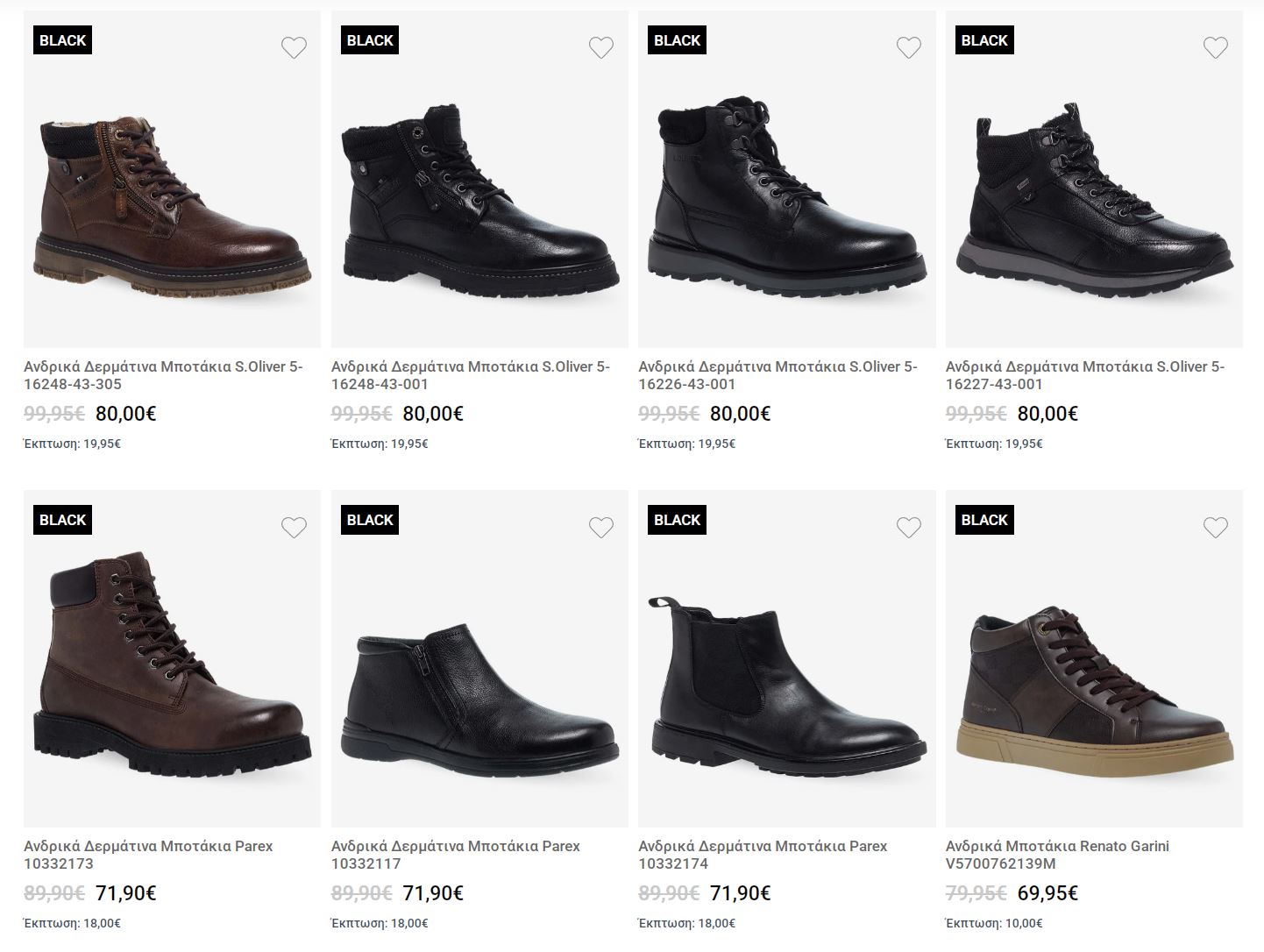Viewport: 1264px width, 952px height.
Task: Click the S.Oliver 5-16226-43-001 product title
Action: tap(778, 375)
